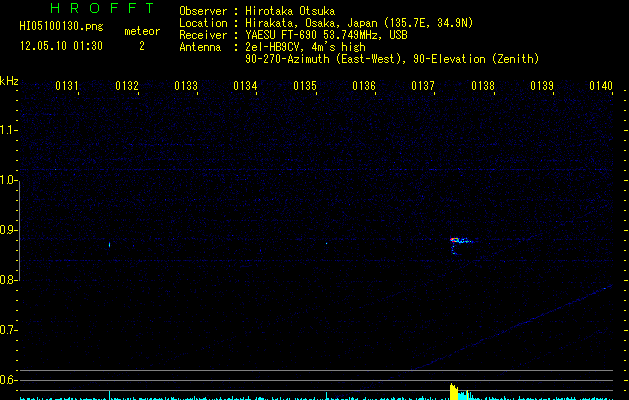Click the 1.0 kHz axis label
Image resolution: width=629 pixels, height=400 pixels.
click(x=8, y=180)
